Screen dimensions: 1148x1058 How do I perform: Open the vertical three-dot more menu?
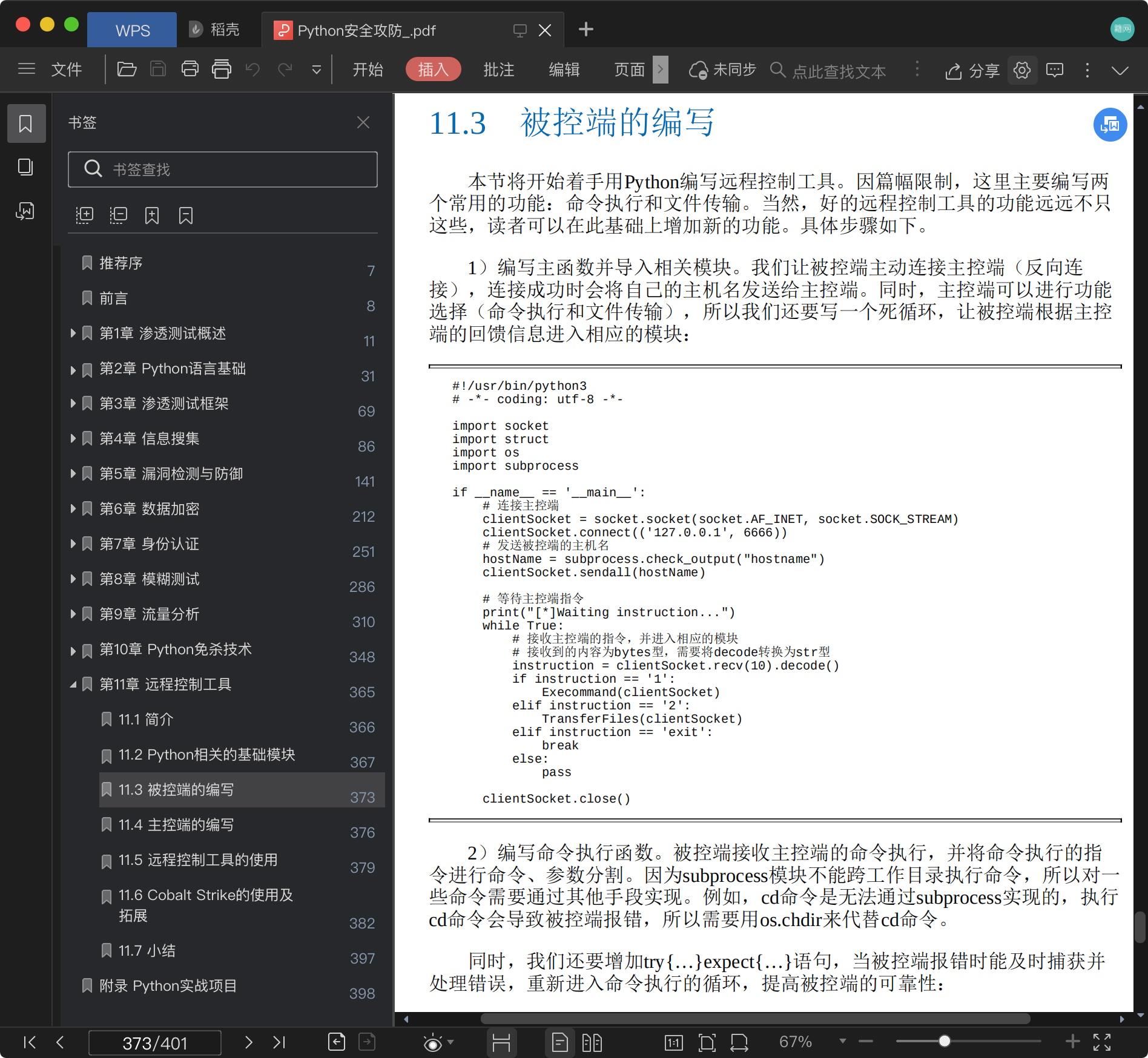point(1087,70)
